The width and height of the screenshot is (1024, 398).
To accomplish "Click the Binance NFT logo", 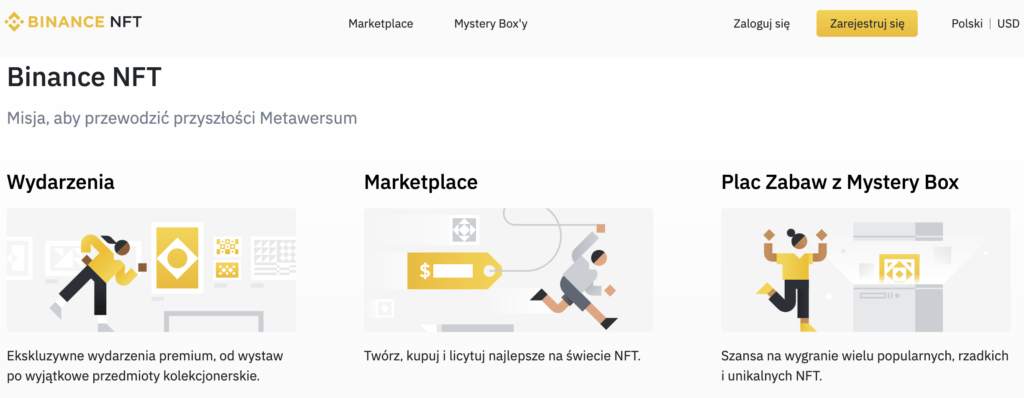I will [x=73, y=23].
